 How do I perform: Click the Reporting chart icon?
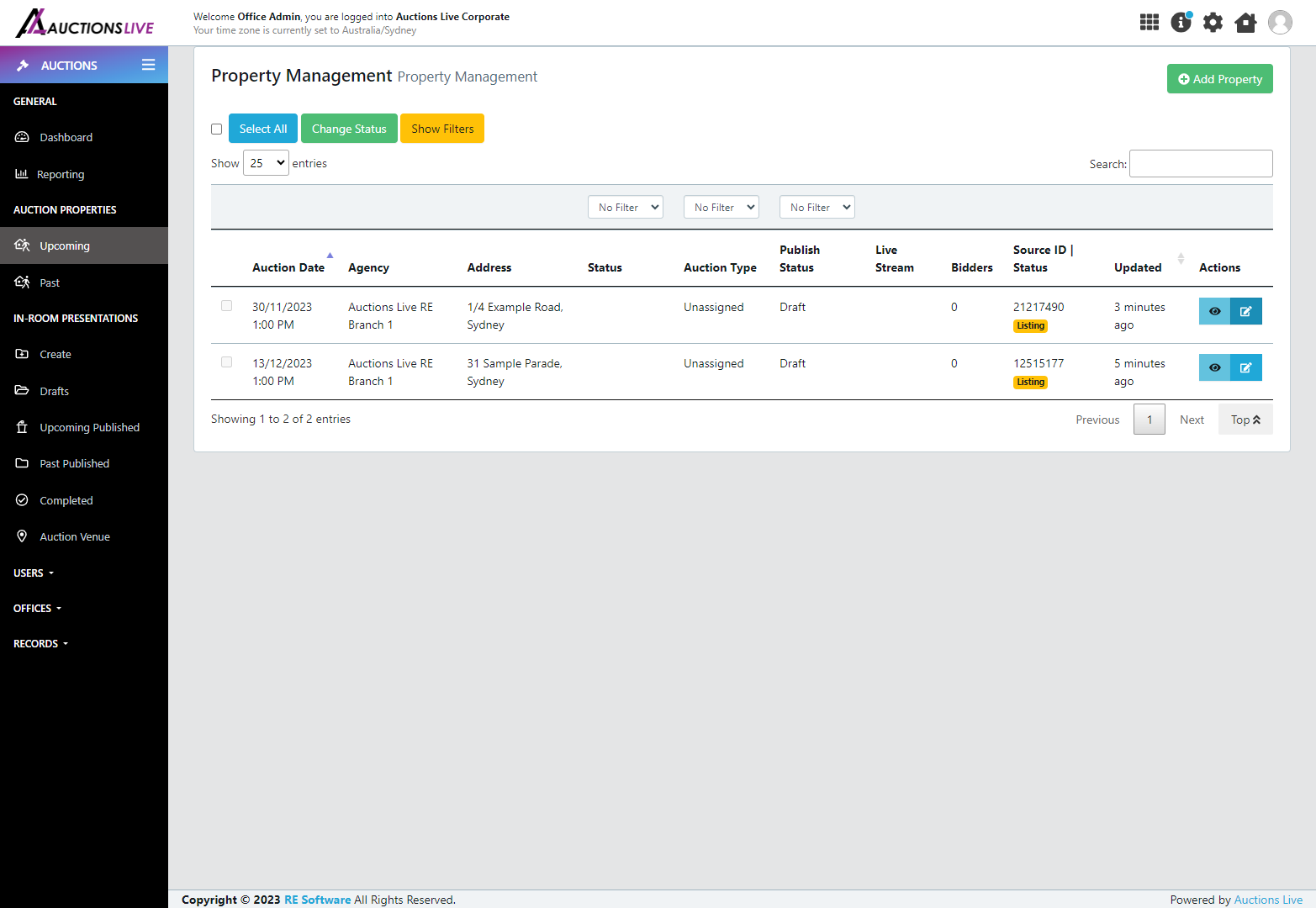22,174
